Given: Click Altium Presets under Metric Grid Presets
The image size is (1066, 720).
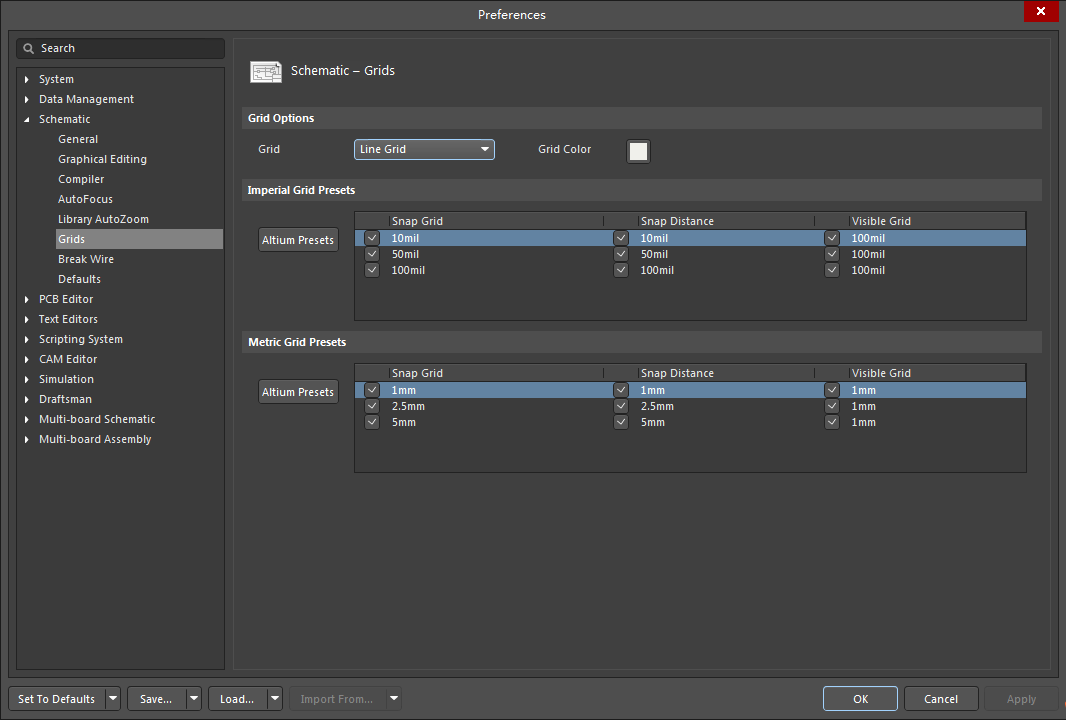Looking at the screenshot, I should coord(298,391).
